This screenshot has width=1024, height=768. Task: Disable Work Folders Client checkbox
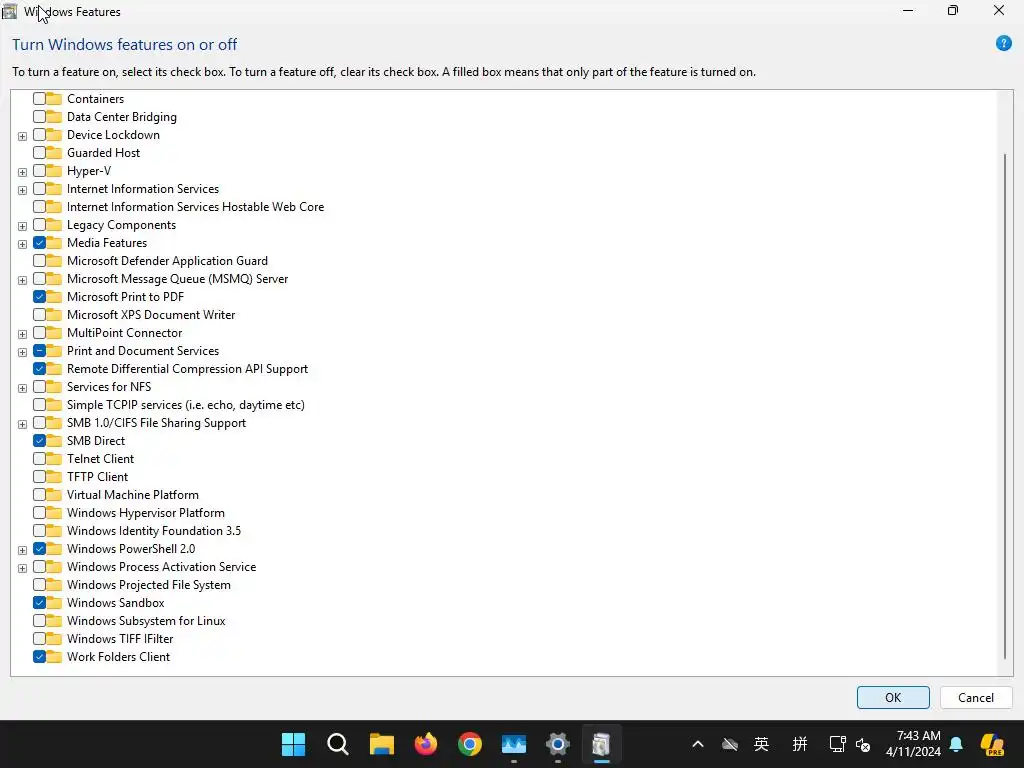point(39,657)
